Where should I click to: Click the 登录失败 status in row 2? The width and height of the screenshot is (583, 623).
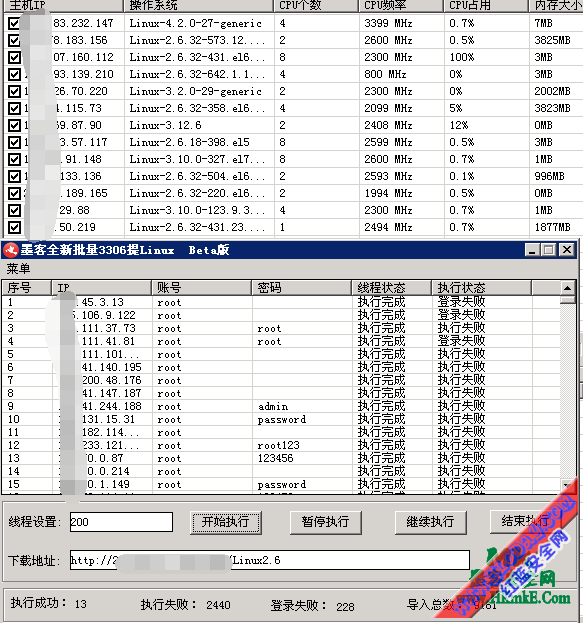click(462, 315)
